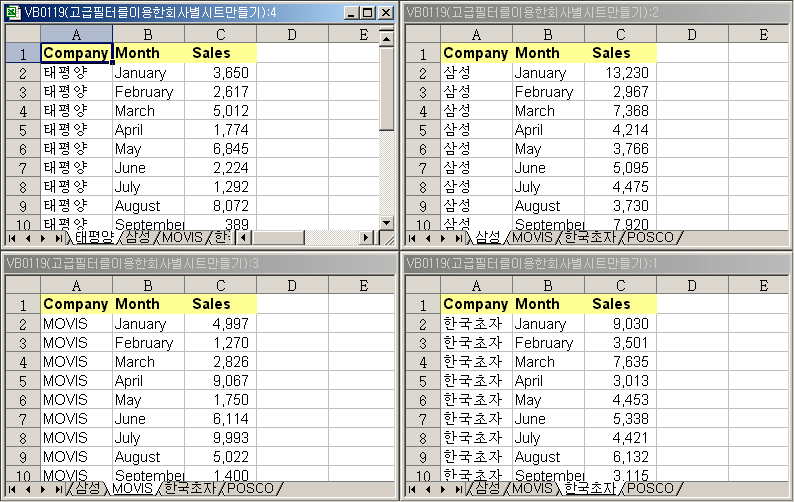Click the horizontal scroll left arrow in window 4
The image size is (794, 502).
pyautogui.click(x=244, y=238)
